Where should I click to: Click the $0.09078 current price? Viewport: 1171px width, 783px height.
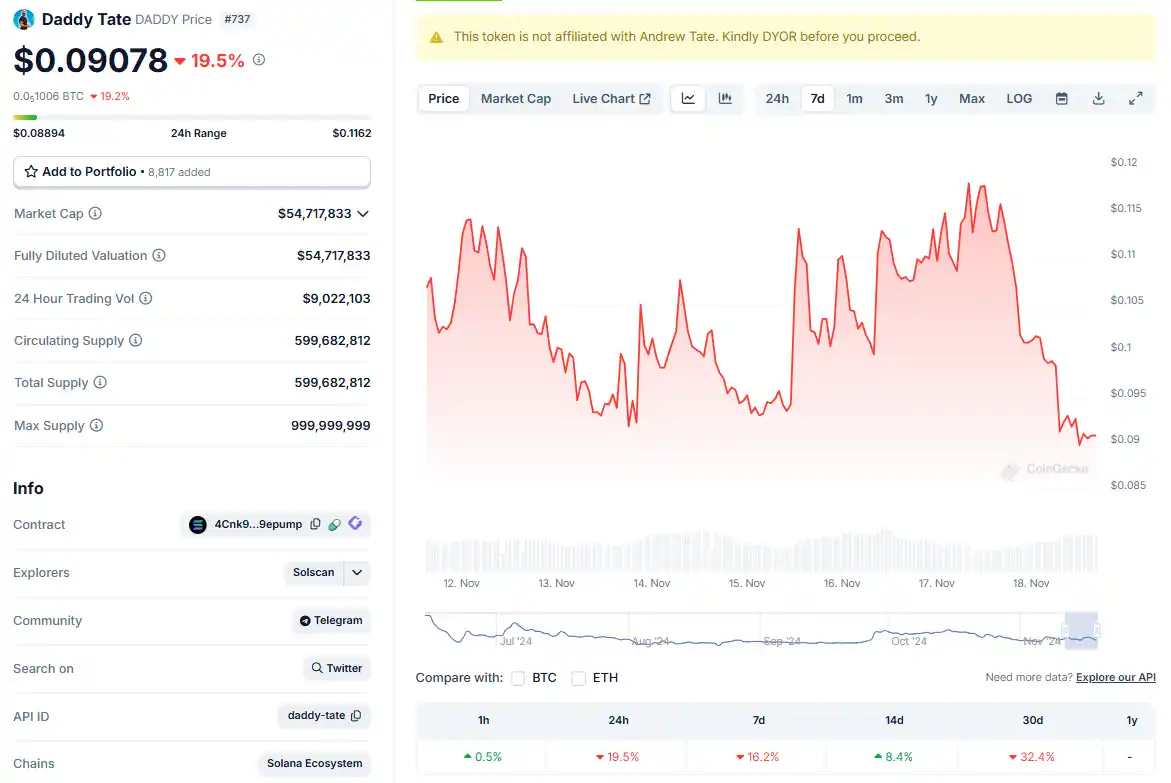point(90,60)
